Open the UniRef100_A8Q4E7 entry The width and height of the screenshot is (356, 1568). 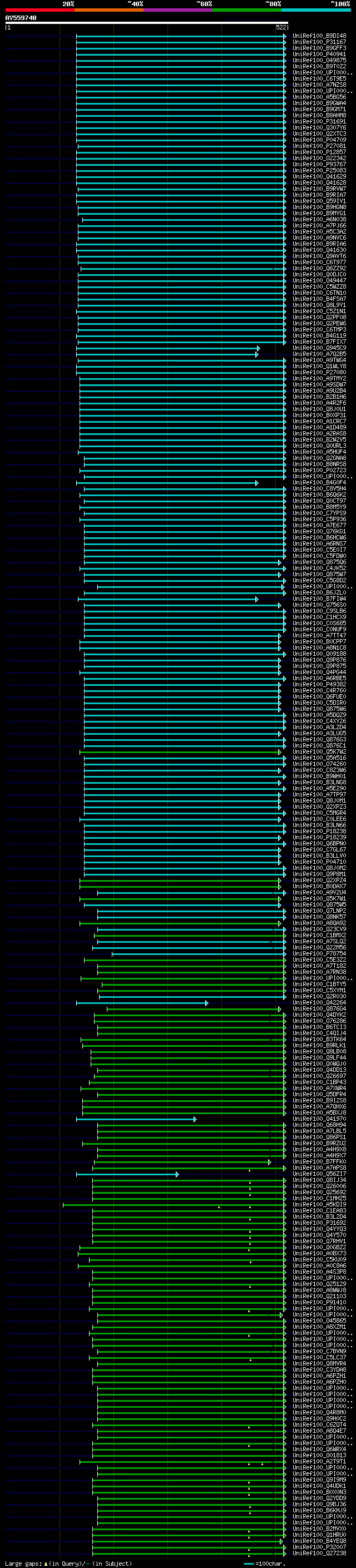pyautogui.click(x=319, y=1431)
